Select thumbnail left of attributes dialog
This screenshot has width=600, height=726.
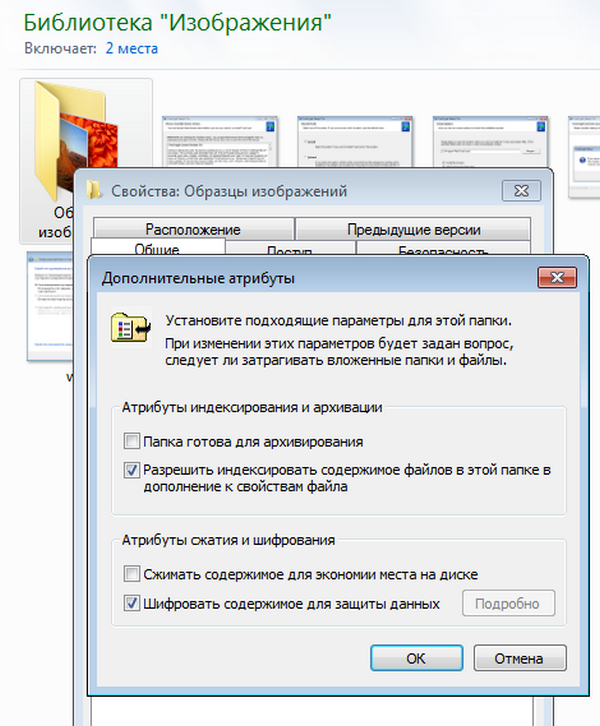point(50,307)
